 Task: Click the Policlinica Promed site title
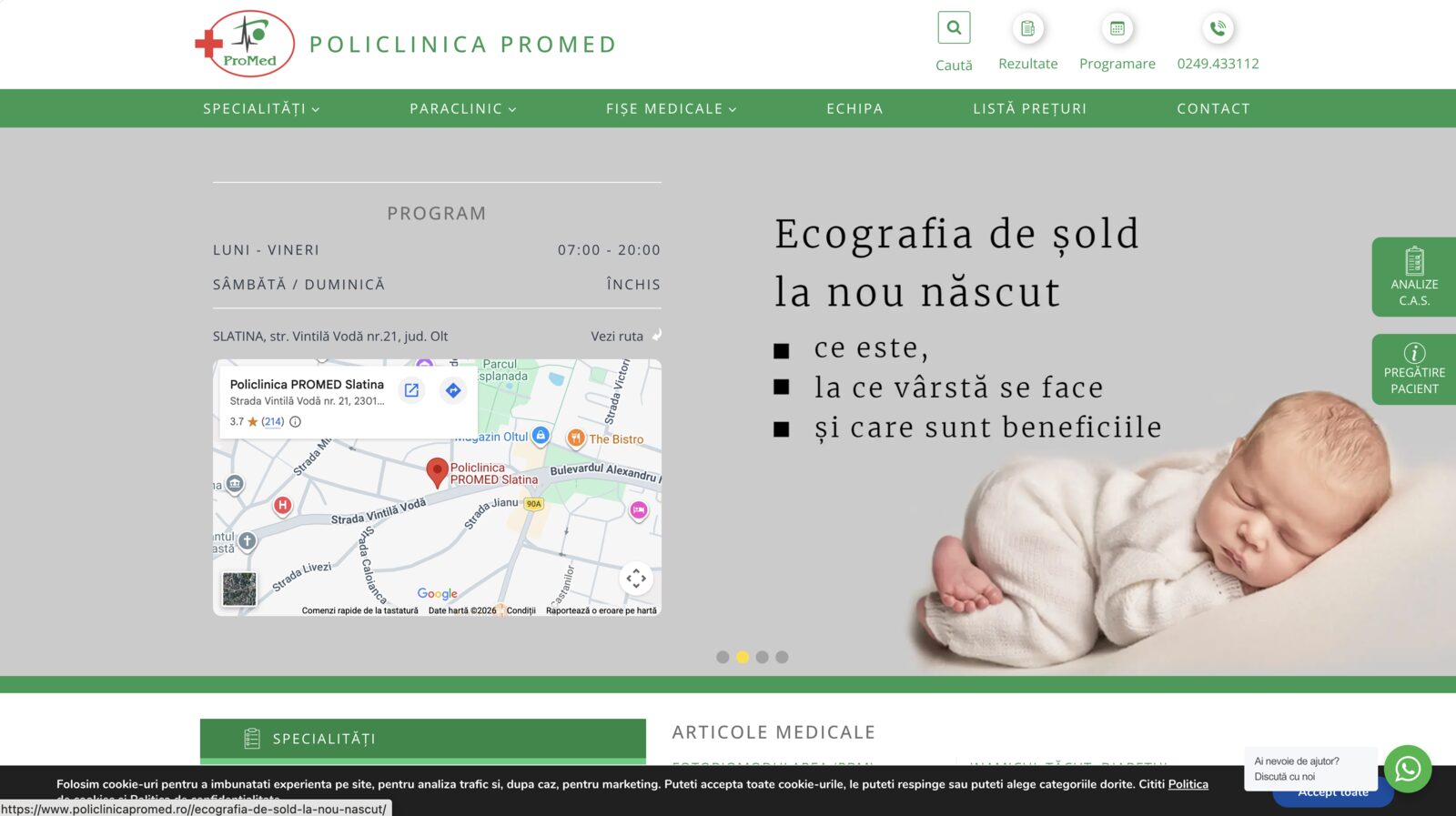(x=463, y=44)
